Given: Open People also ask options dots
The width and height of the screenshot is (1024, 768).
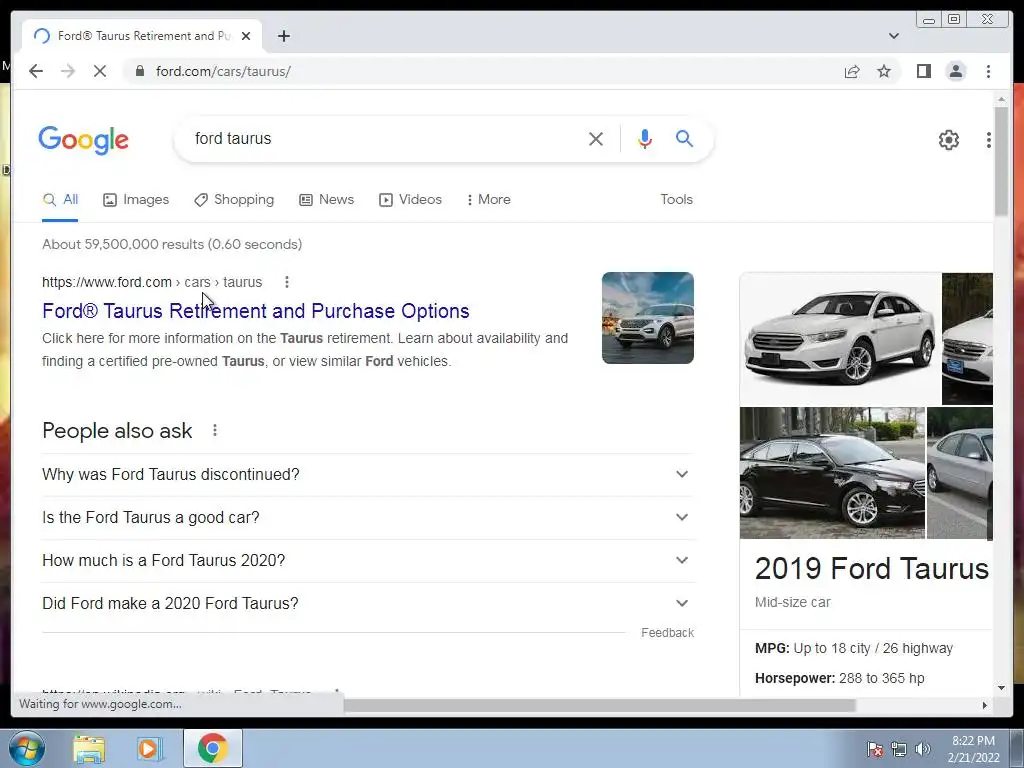Looking at the screenshot, I should point(215,430).
